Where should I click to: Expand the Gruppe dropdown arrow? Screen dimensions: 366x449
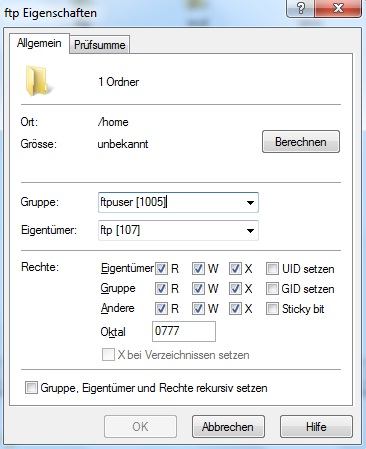250,202
